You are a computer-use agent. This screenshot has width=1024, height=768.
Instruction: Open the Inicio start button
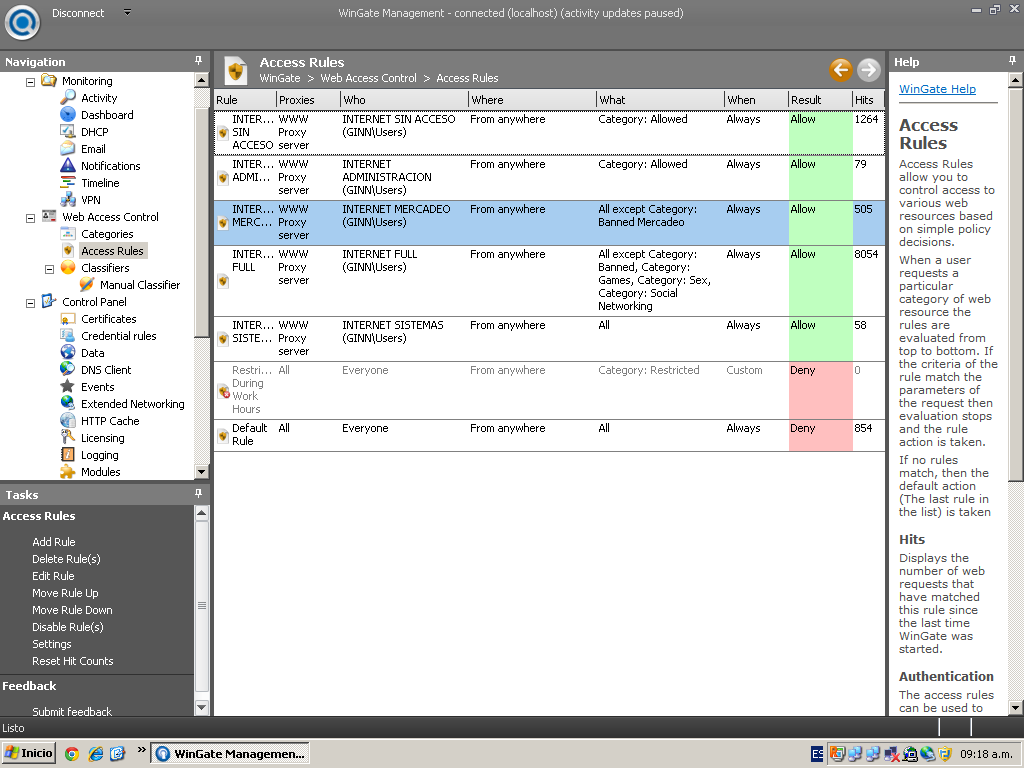tap(29, 754)
